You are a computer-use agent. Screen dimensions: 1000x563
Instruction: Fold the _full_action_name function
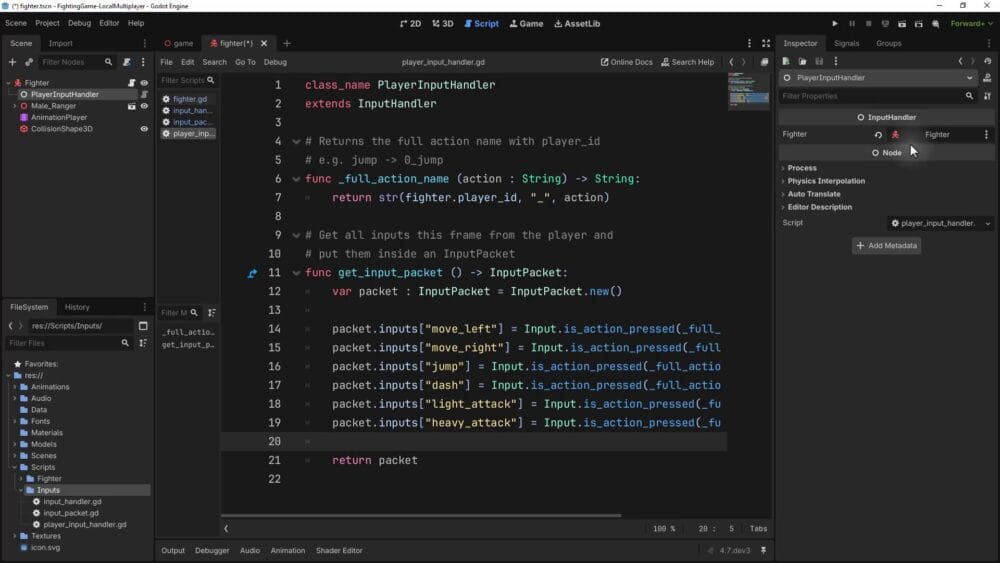click(296, 179)
